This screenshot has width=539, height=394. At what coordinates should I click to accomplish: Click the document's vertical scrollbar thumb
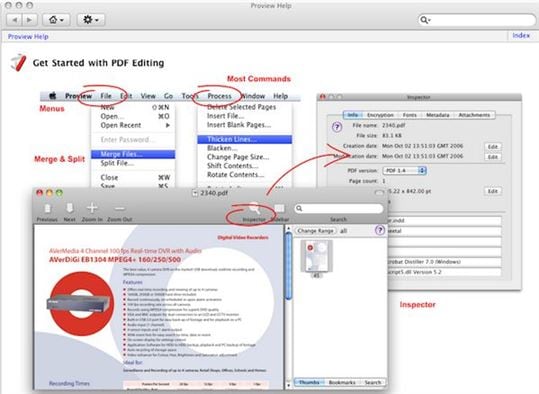(289, 265)
